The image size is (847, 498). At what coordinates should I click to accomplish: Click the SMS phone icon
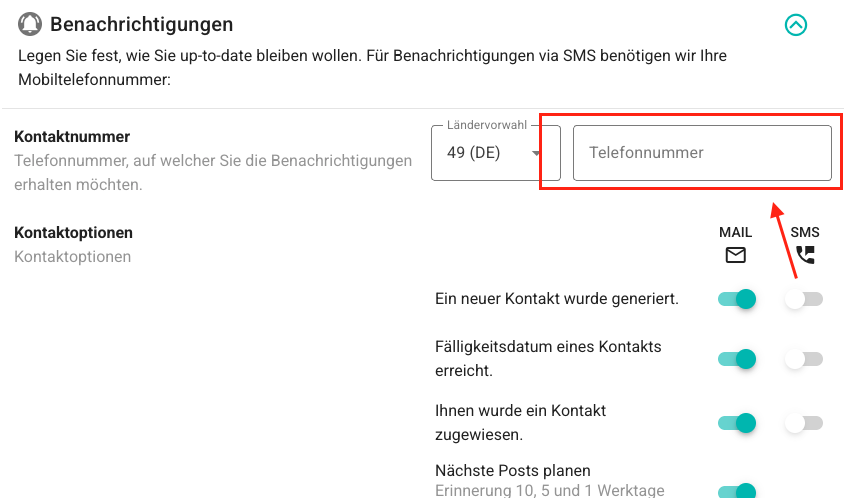pyautogui.click(x=805, y=255)
